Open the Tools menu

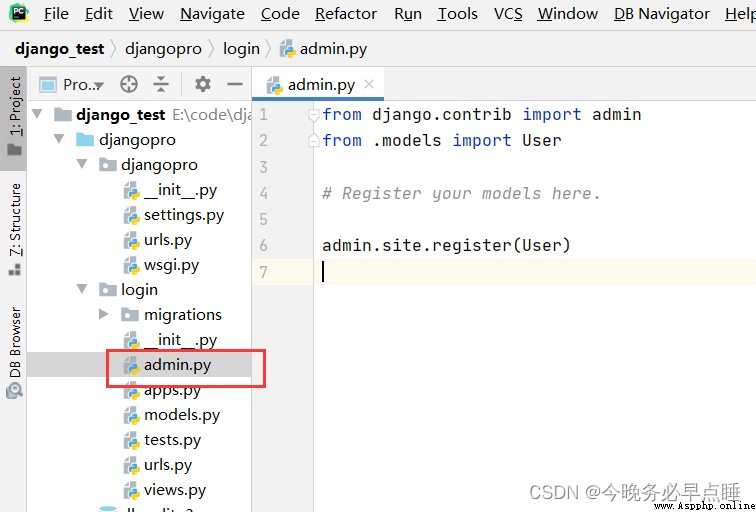(457, 14)
